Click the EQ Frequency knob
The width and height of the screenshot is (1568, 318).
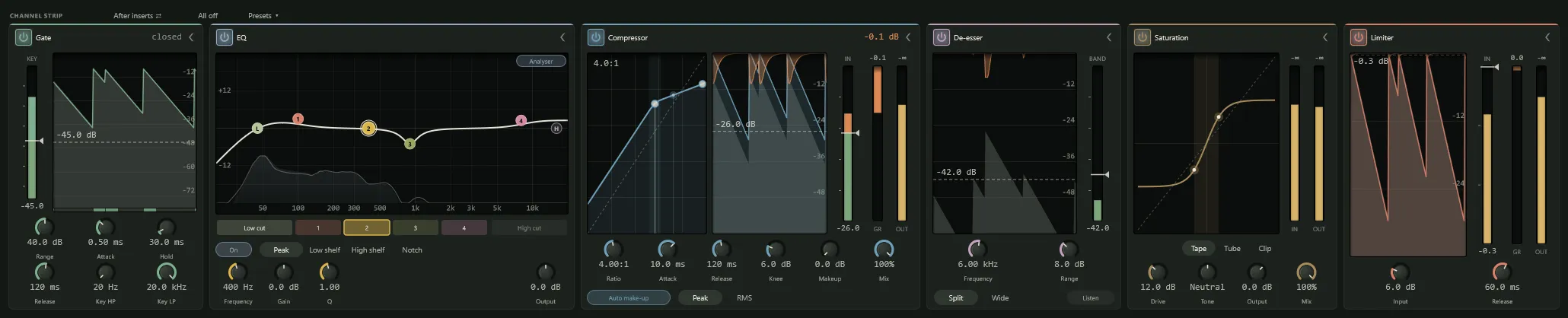click(x=237, y=272)
